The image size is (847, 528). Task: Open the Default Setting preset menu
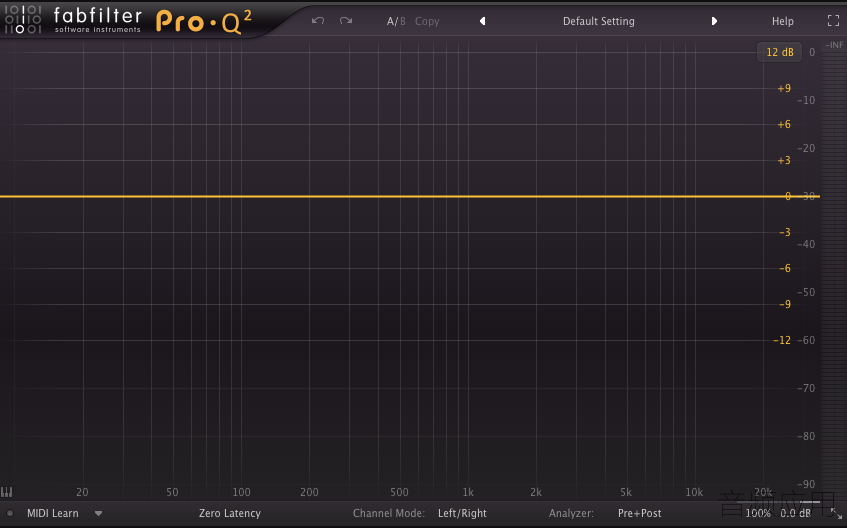click(x=599, y=21)
